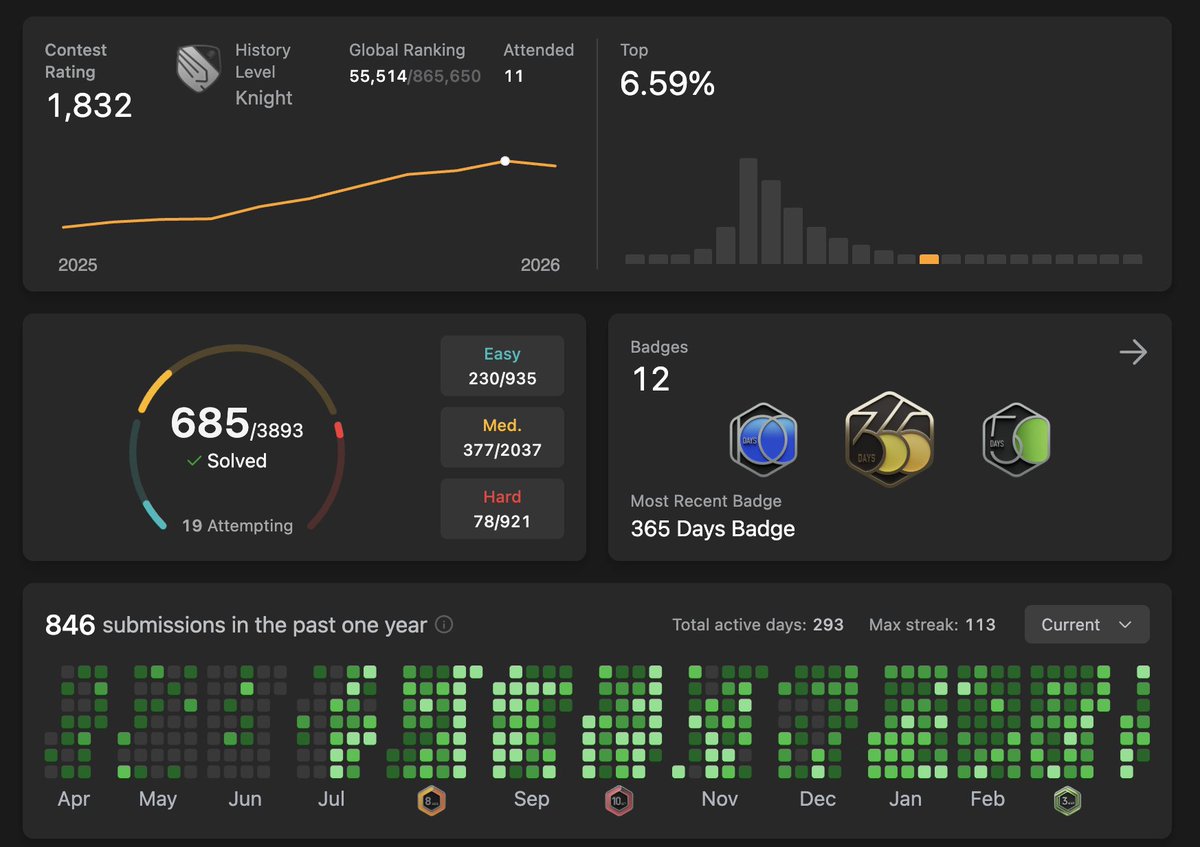Screen dimensions: 1200x847
Task: Click the Attended count 11
Action: point(513,76)
